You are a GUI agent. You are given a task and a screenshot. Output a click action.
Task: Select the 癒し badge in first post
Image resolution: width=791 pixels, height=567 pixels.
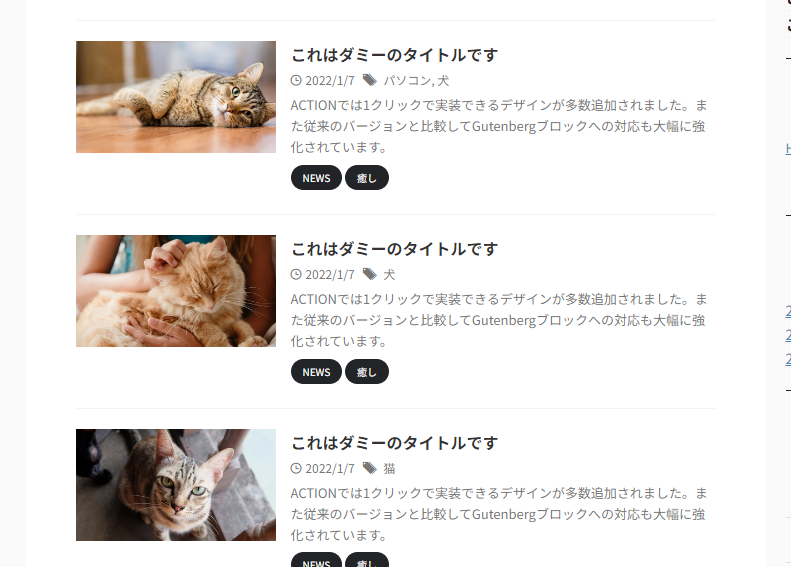(x=367, y=178)
